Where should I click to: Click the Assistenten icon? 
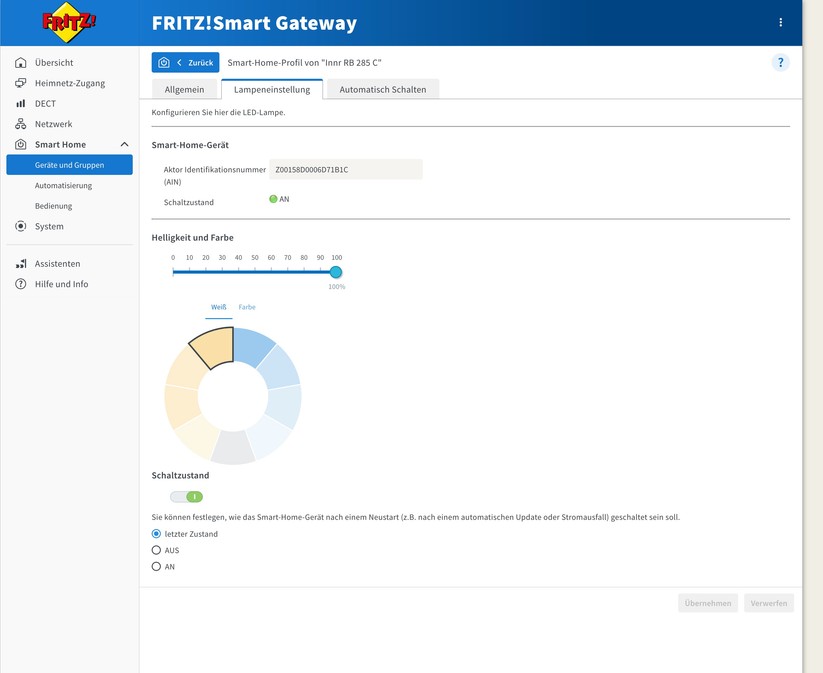click(20, 263)
